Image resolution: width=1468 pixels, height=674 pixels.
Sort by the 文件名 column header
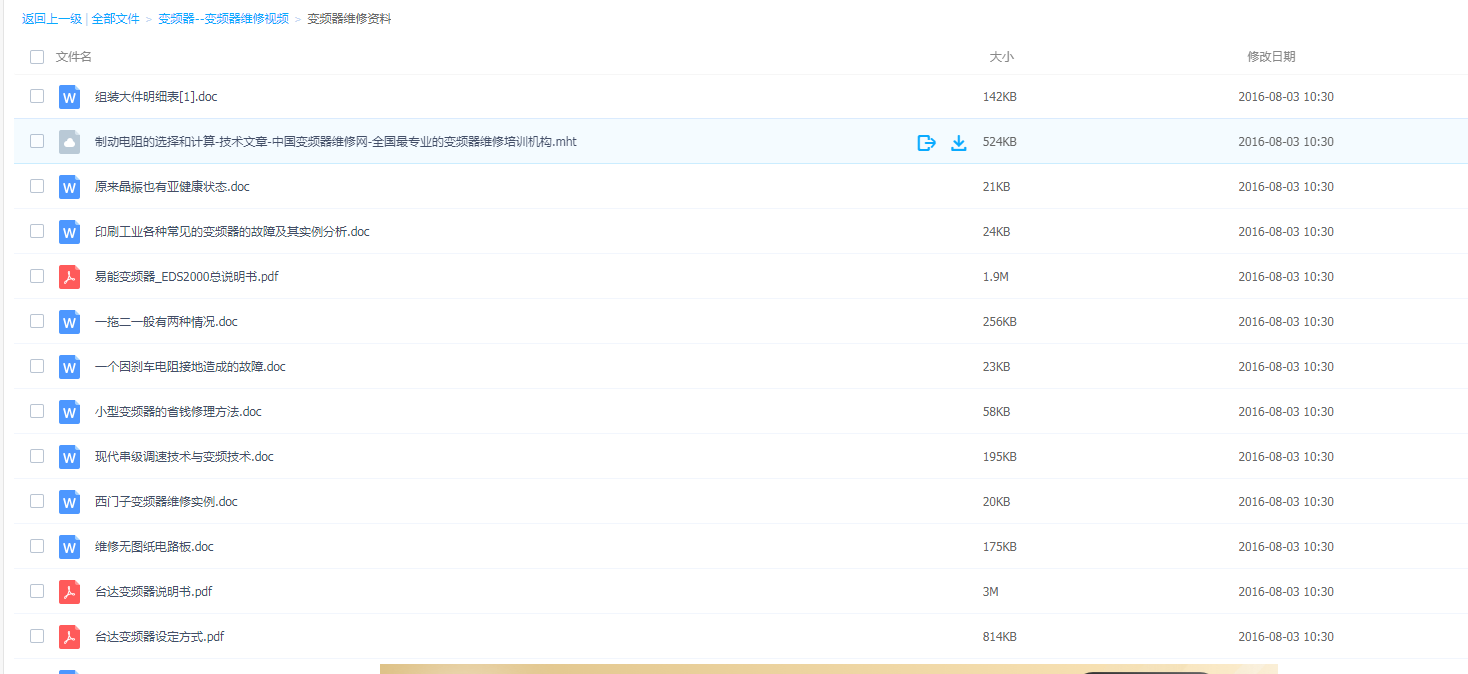click(x=74, y=57)
